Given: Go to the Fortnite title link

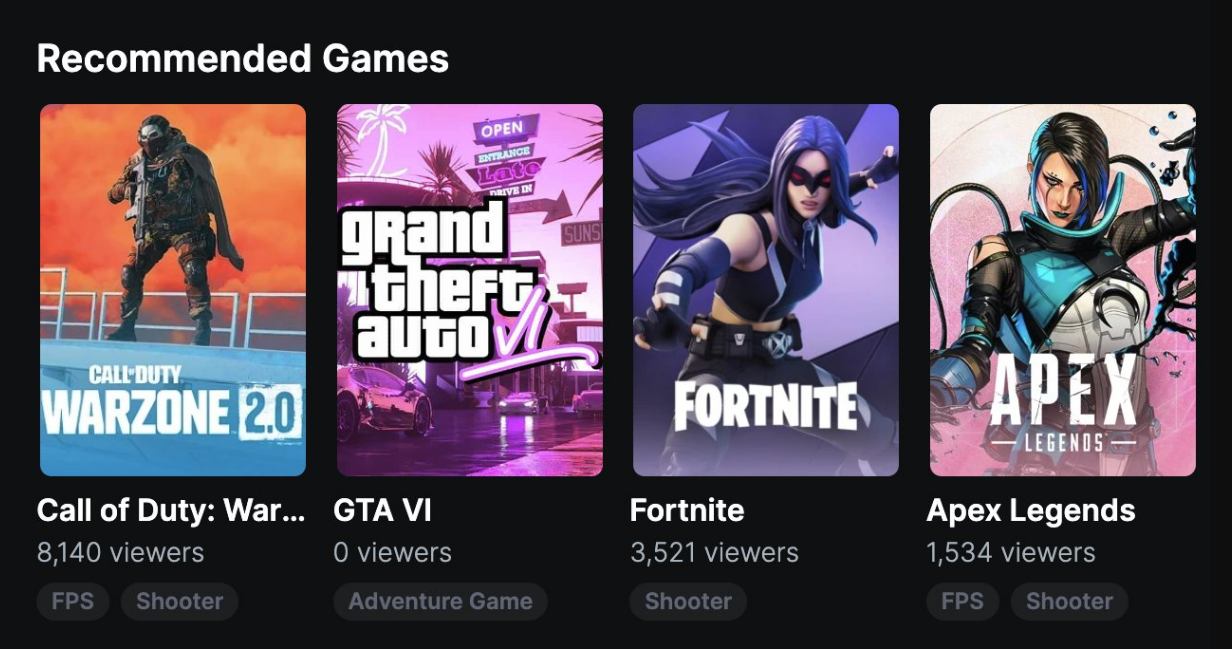Looking at the screenshot, I should click(687, 510).
